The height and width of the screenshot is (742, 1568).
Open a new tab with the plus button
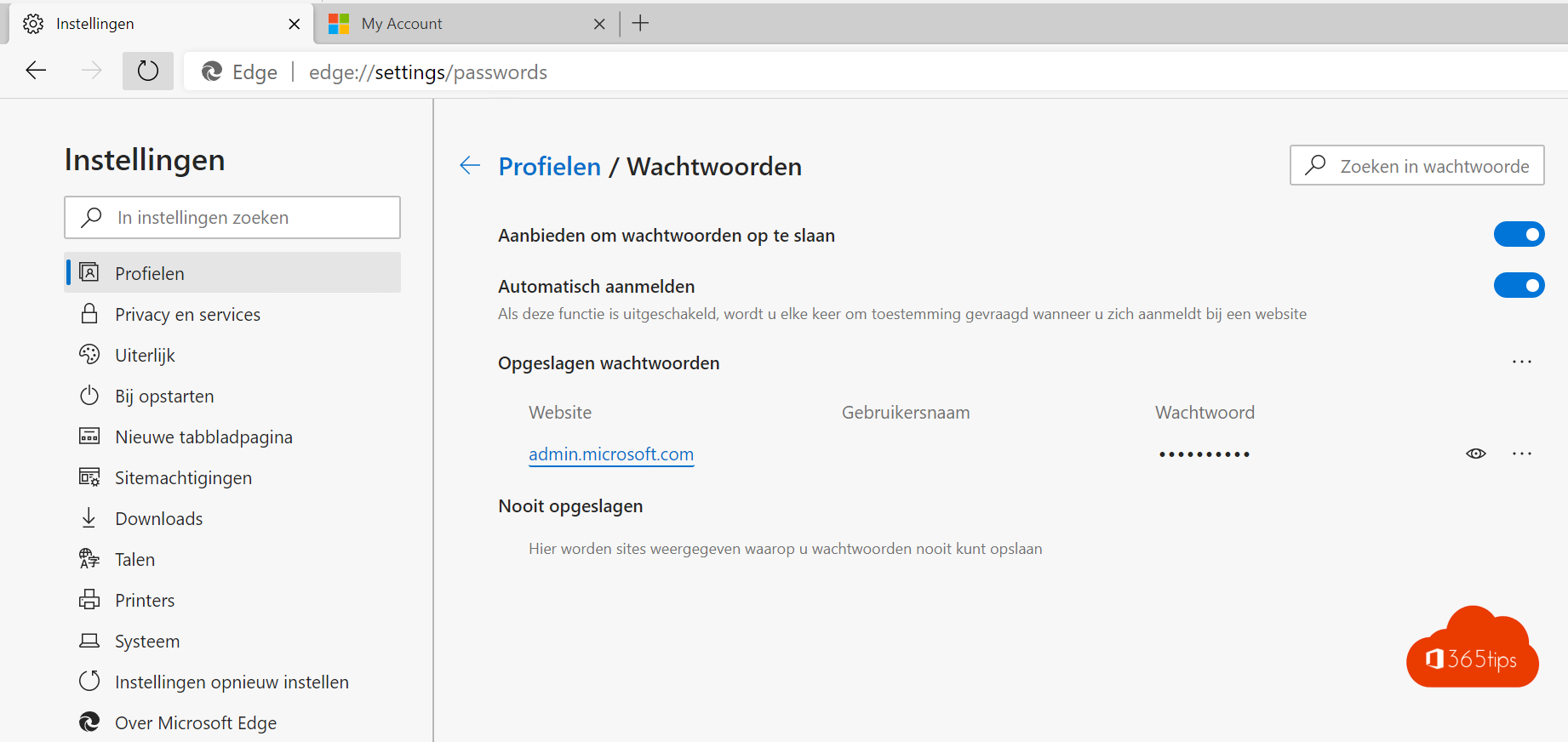coord(641,24)
